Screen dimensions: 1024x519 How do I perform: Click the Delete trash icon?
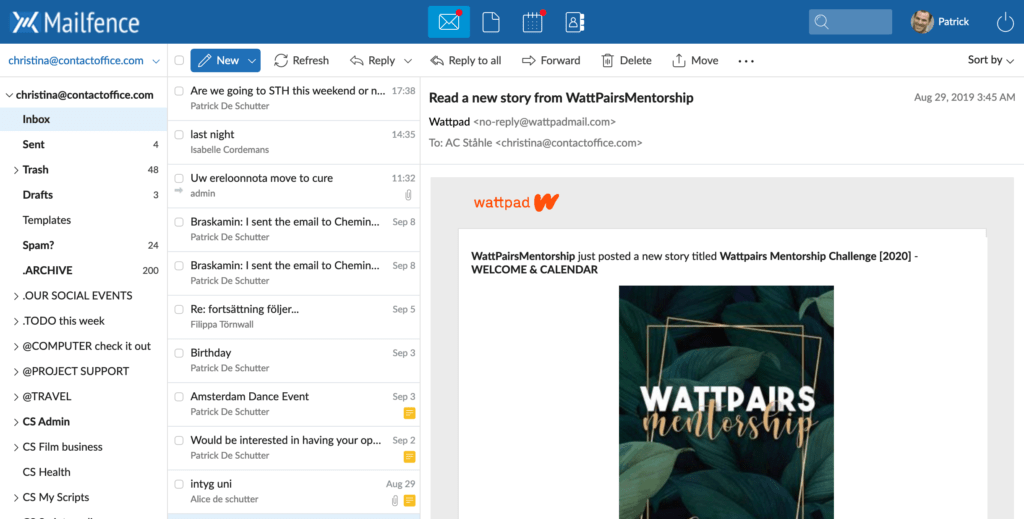pyautogui.click(x=607, y=61)
